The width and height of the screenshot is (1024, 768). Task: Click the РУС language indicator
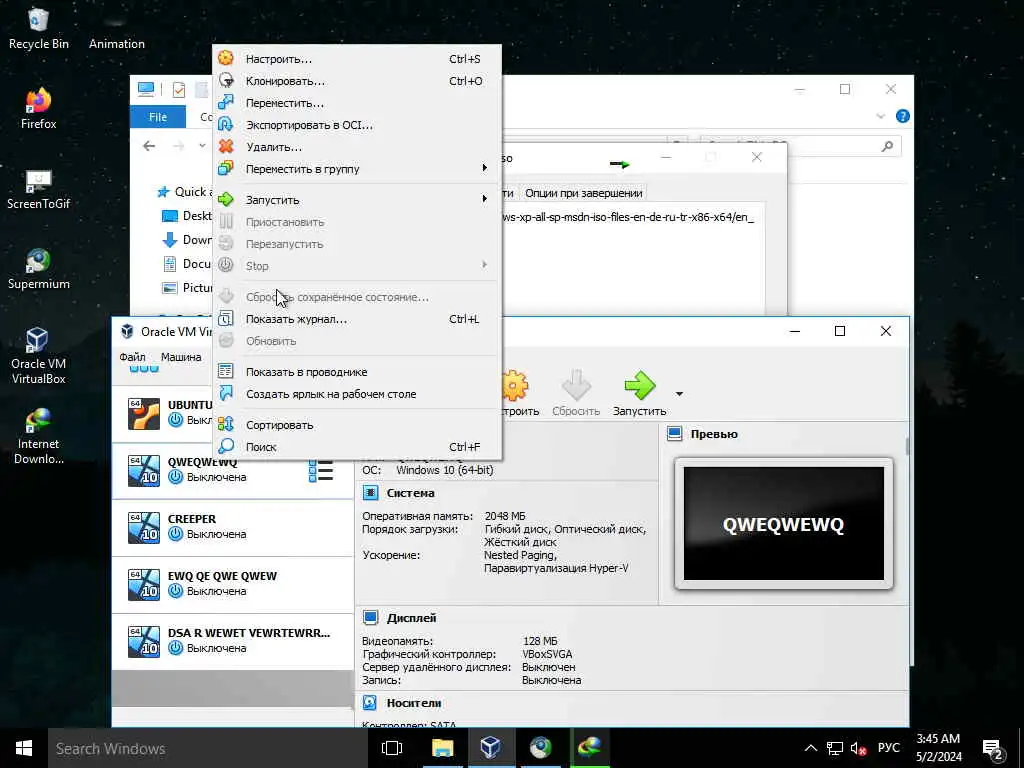888,748
